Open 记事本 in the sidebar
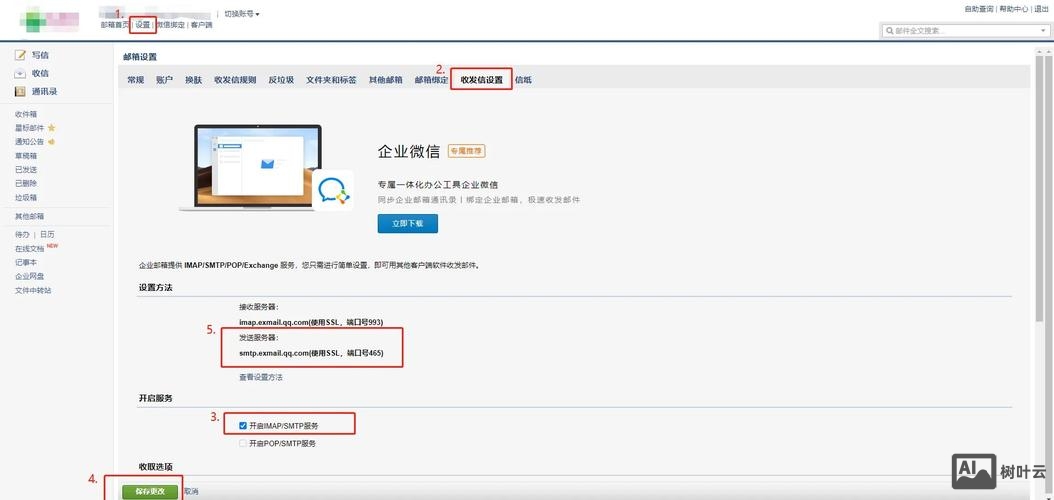 (x=26, y=263)
